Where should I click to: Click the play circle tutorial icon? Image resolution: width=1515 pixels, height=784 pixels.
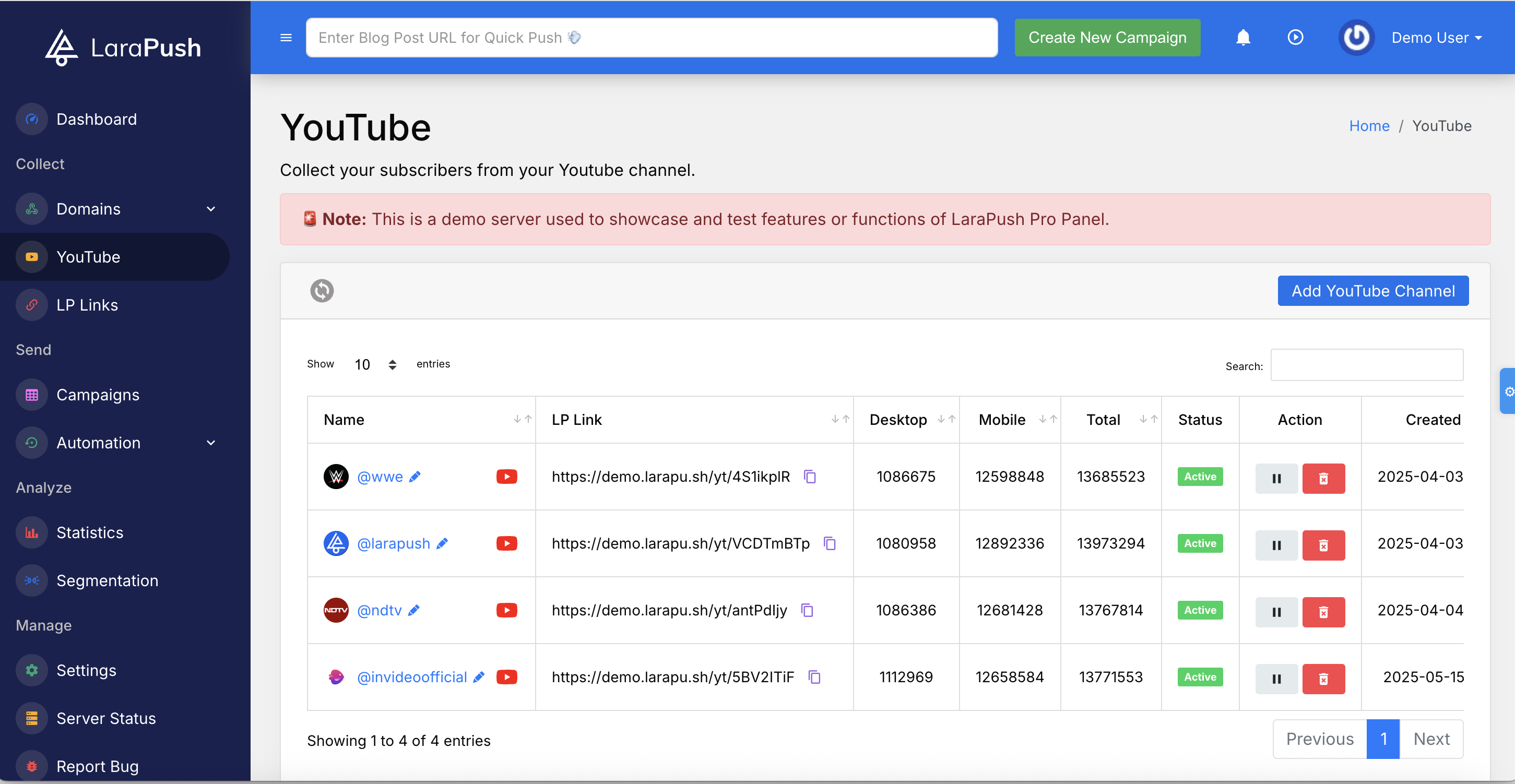pyautogui.click(x=1295, y=38)
